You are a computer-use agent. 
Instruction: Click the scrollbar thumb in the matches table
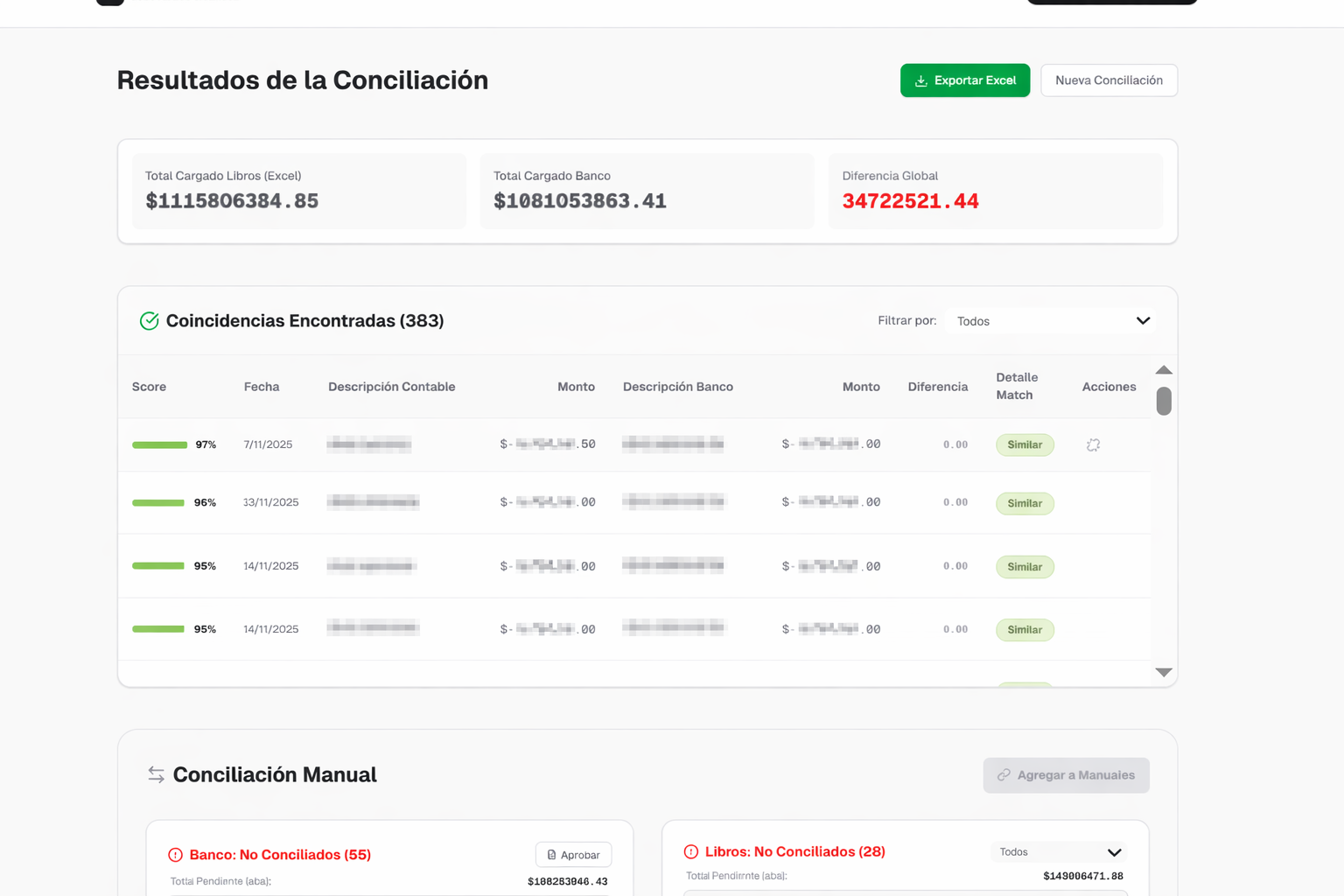pos(1164,401)
